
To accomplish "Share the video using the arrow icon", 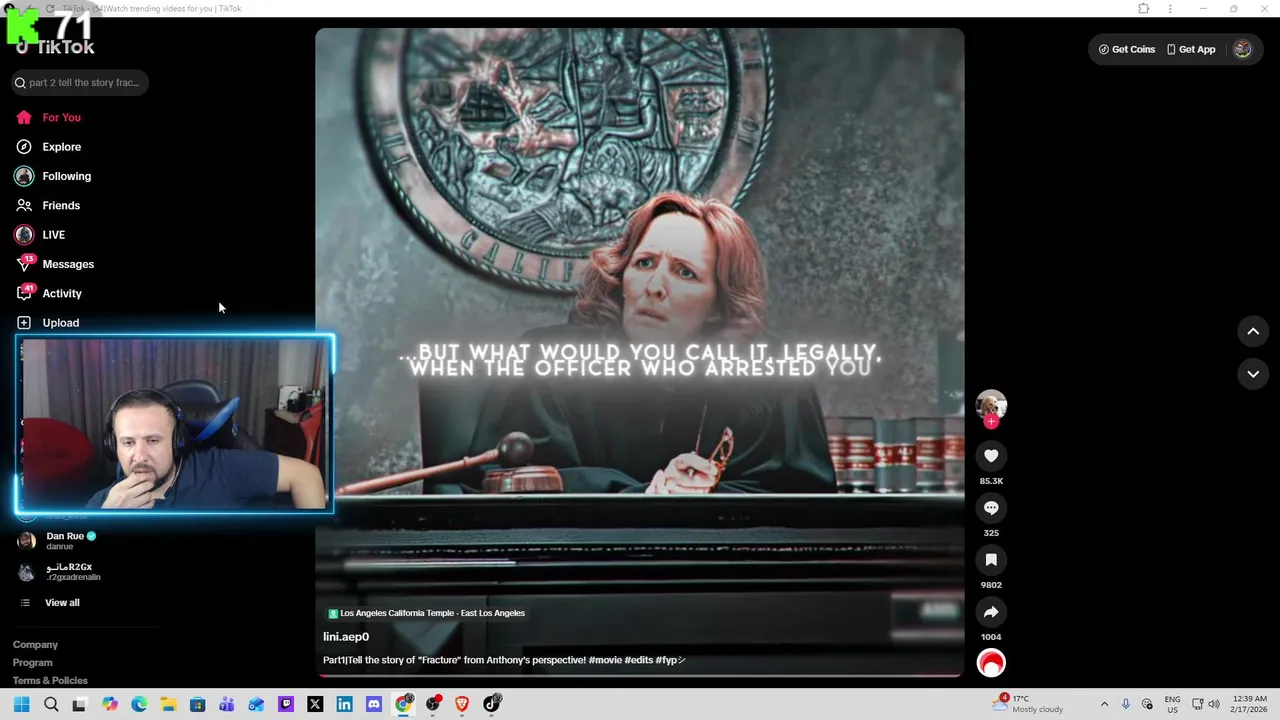I will (991, 612).
